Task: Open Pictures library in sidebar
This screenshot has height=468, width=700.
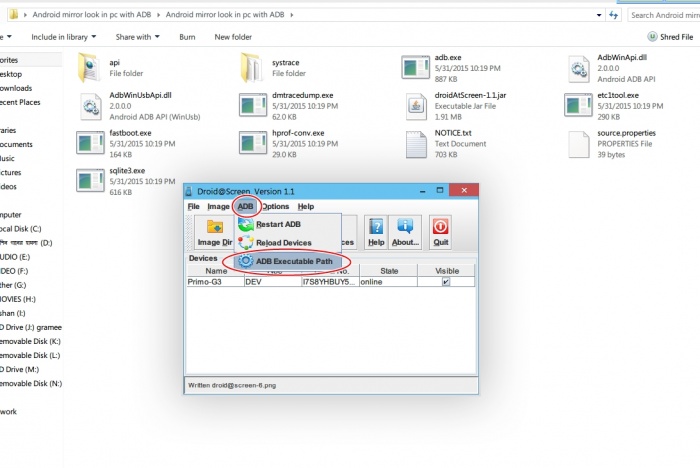Action: pyautogui.click(x=11, y=172)
